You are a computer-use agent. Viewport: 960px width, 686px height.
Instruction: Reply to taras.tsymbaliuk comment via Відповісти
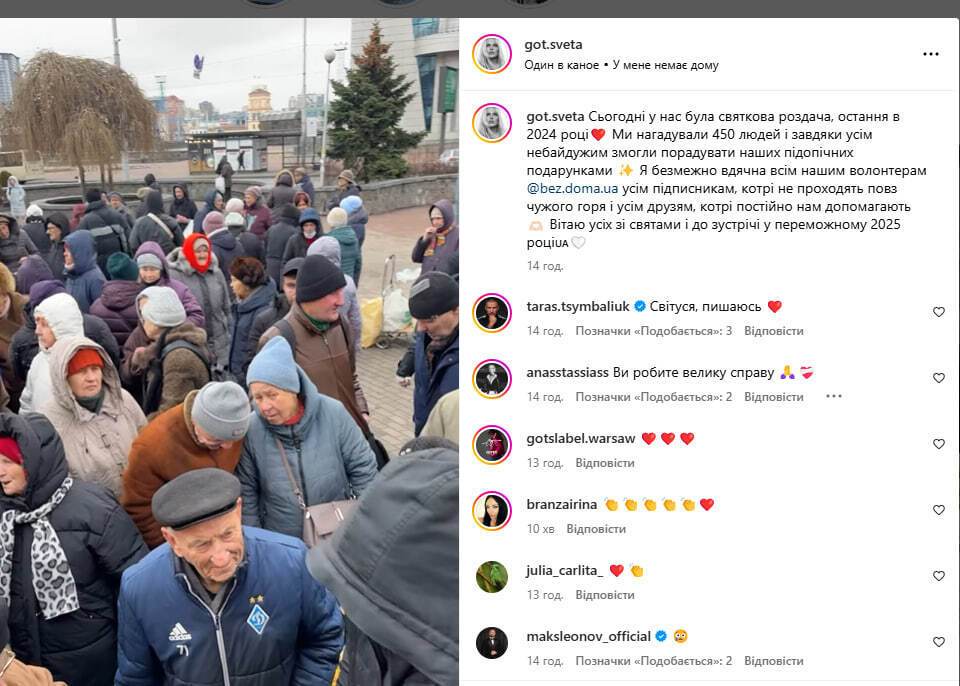pos(773,331)
